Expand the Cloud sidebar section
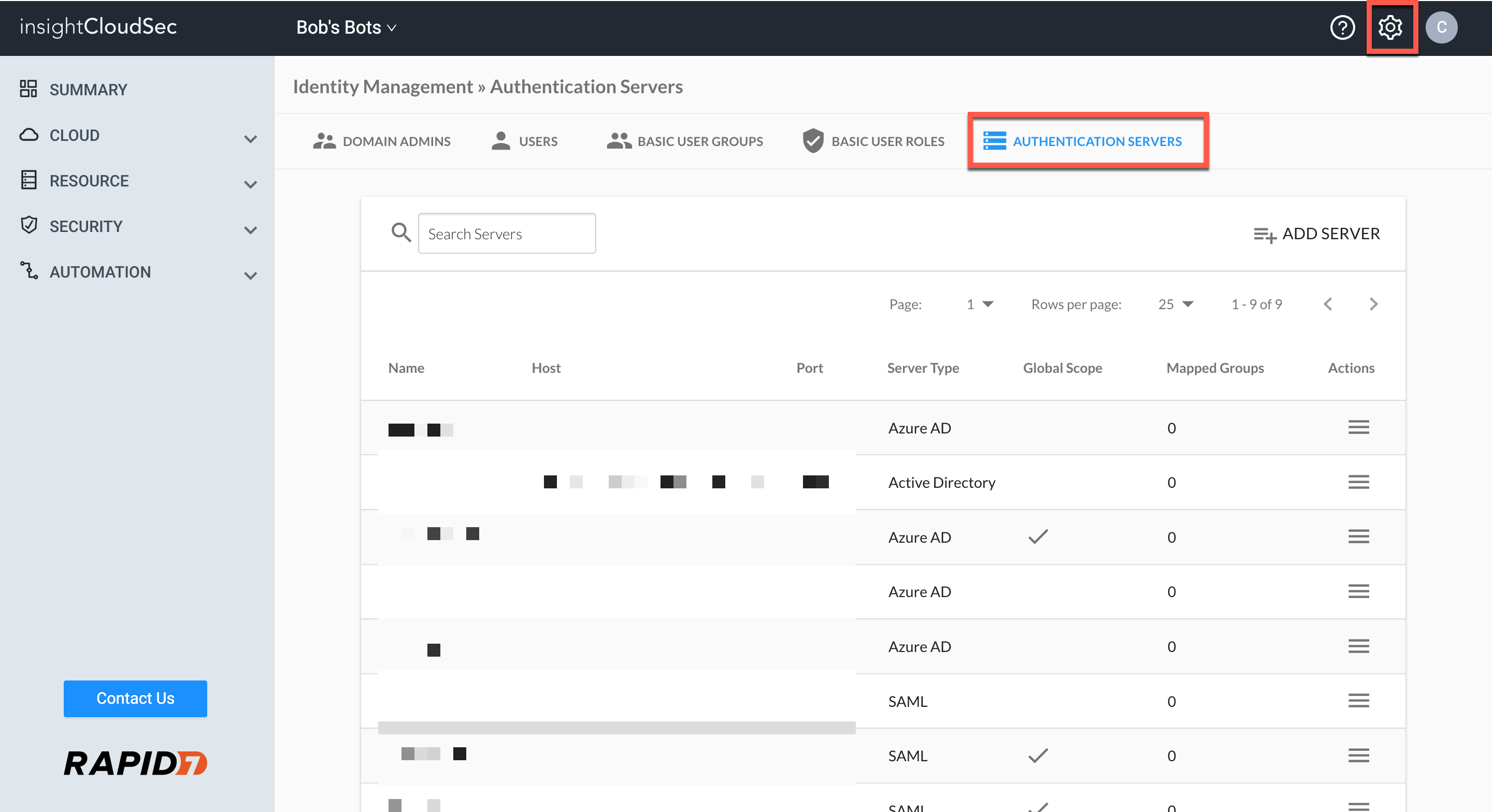This screenshot has height=812, width=1492. click(250, 139)
